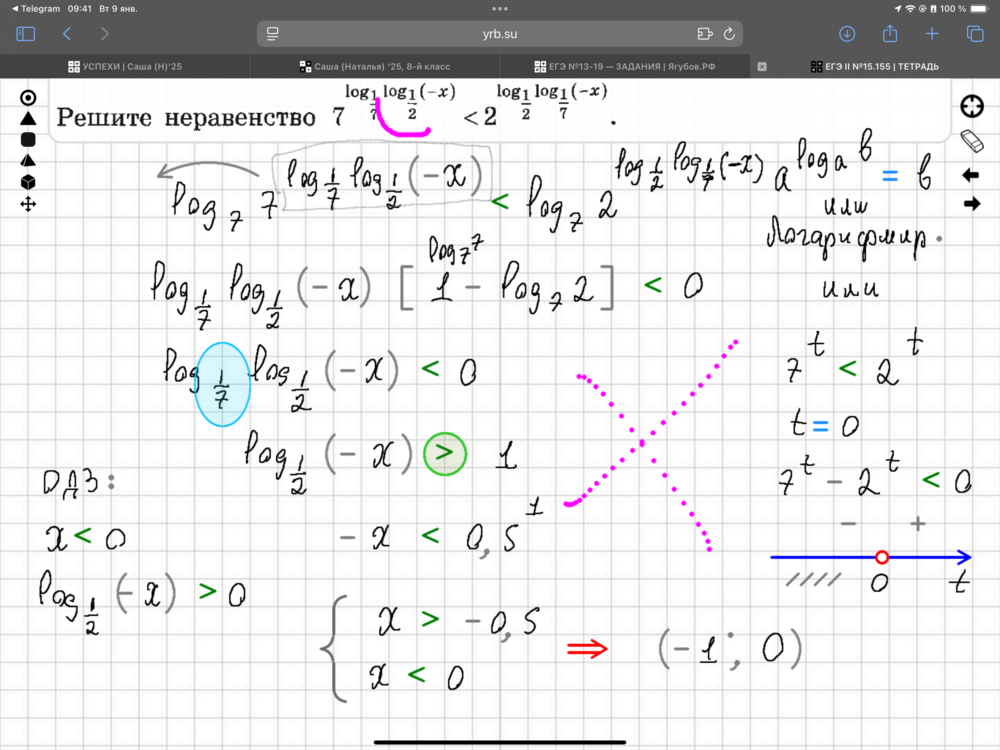
Task: Go back in Safari history
Action: click(x=67, y=33)
